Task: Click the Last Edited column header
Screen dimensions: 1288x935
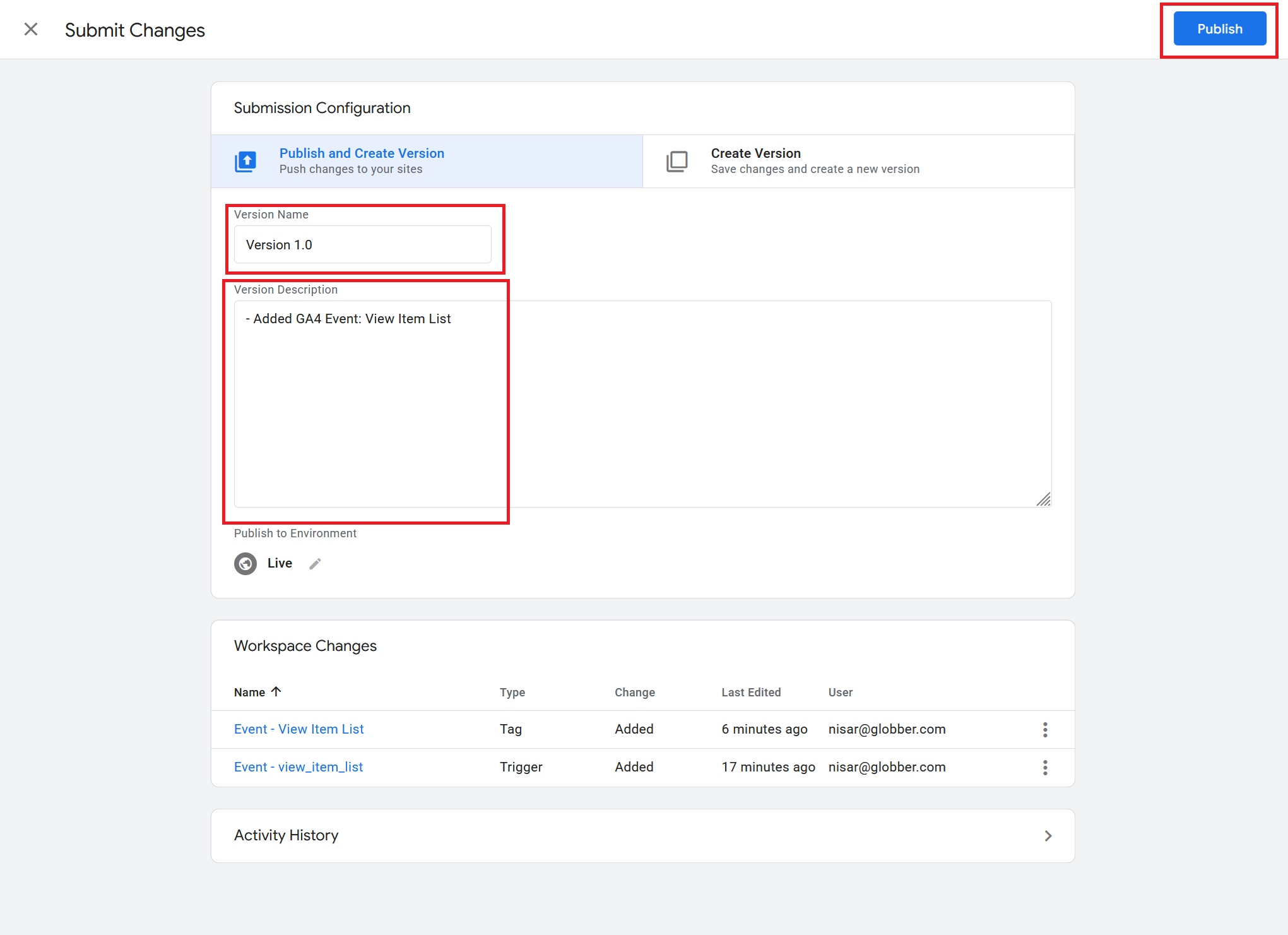Action: click(751, 693)
